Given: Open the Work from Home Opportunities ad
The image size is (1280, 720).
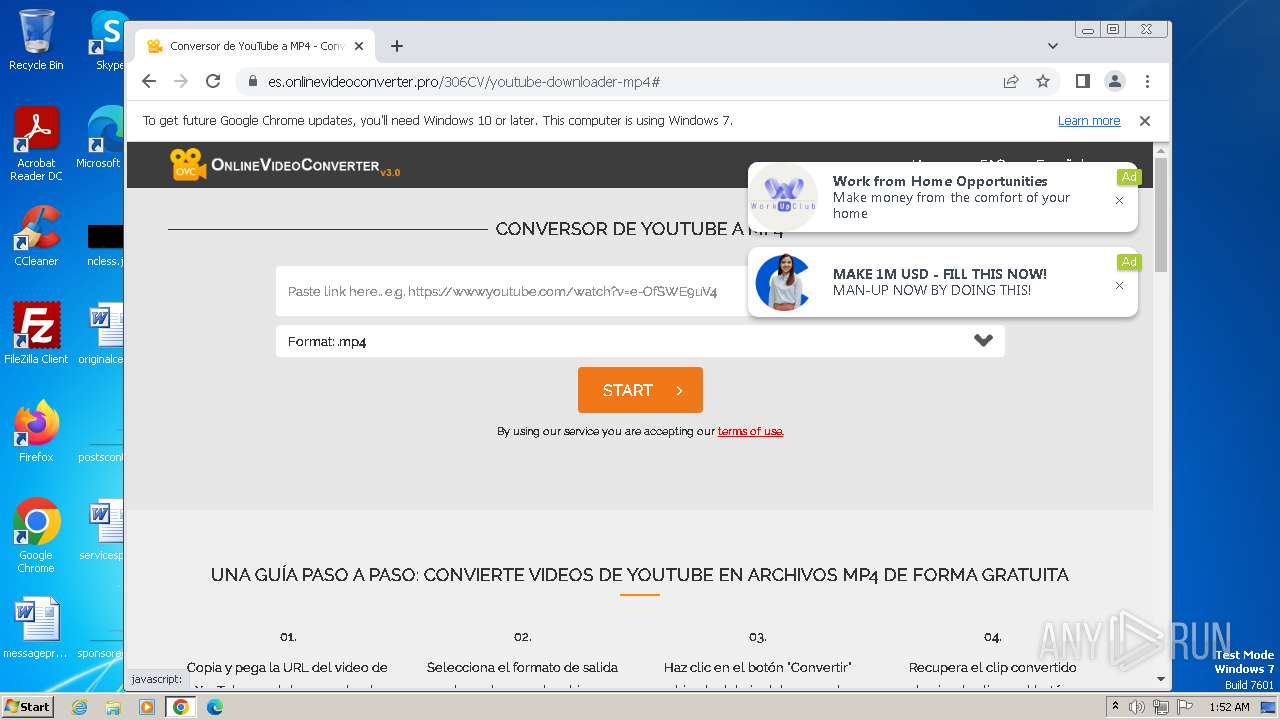Looking at the screenshot, I should pos(943,198).
